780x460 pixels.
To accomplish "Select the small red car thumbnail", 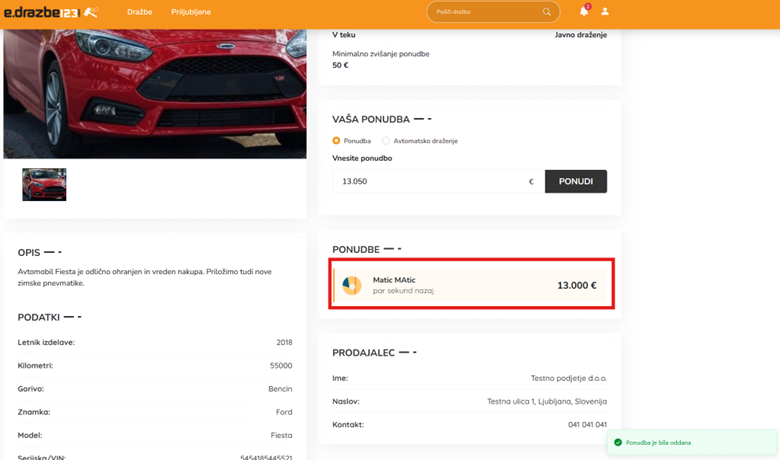I will 44,184.
